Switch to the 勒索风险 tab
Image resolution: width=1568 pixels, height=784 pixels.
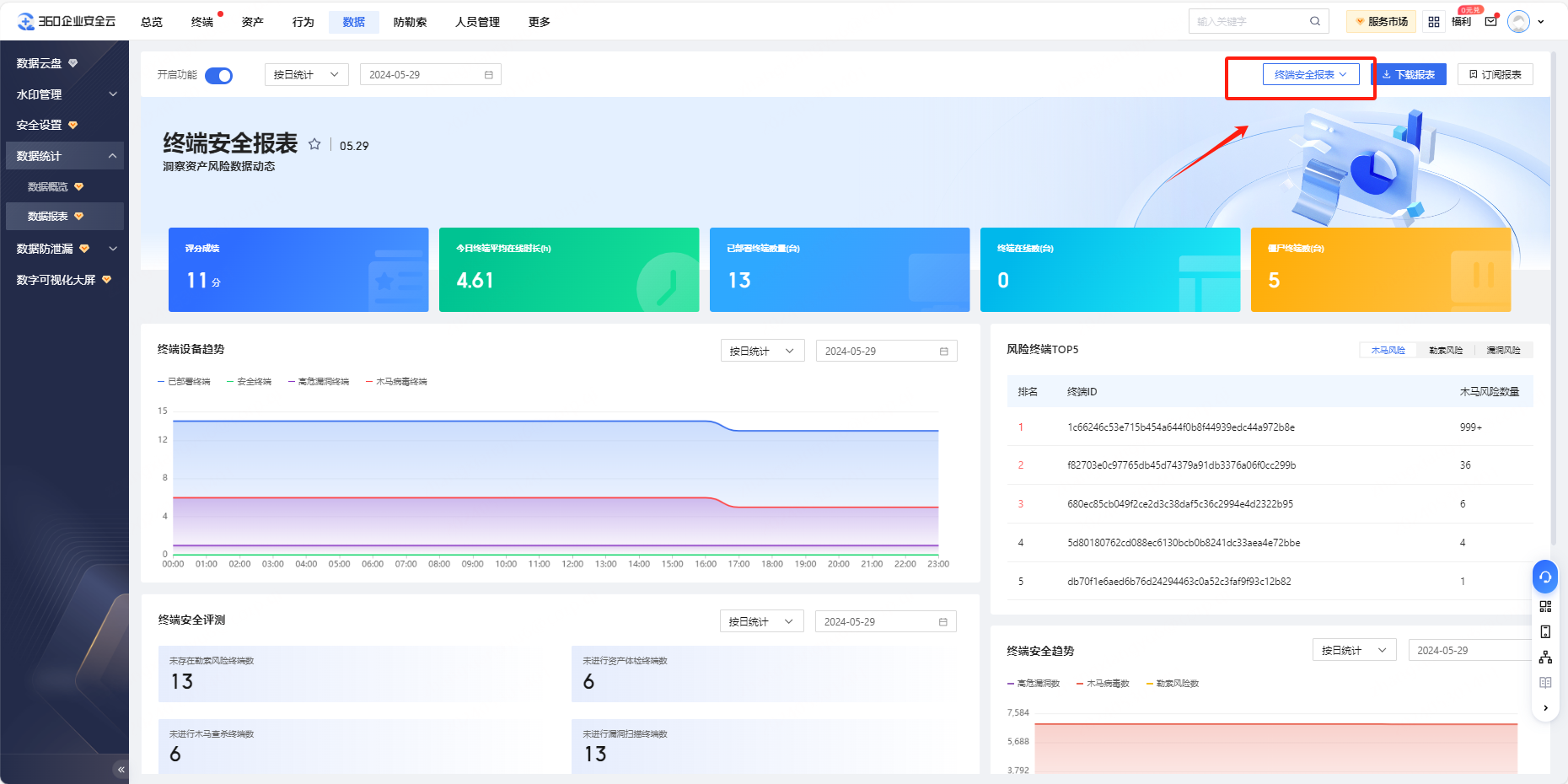[x=1445, y=350]
